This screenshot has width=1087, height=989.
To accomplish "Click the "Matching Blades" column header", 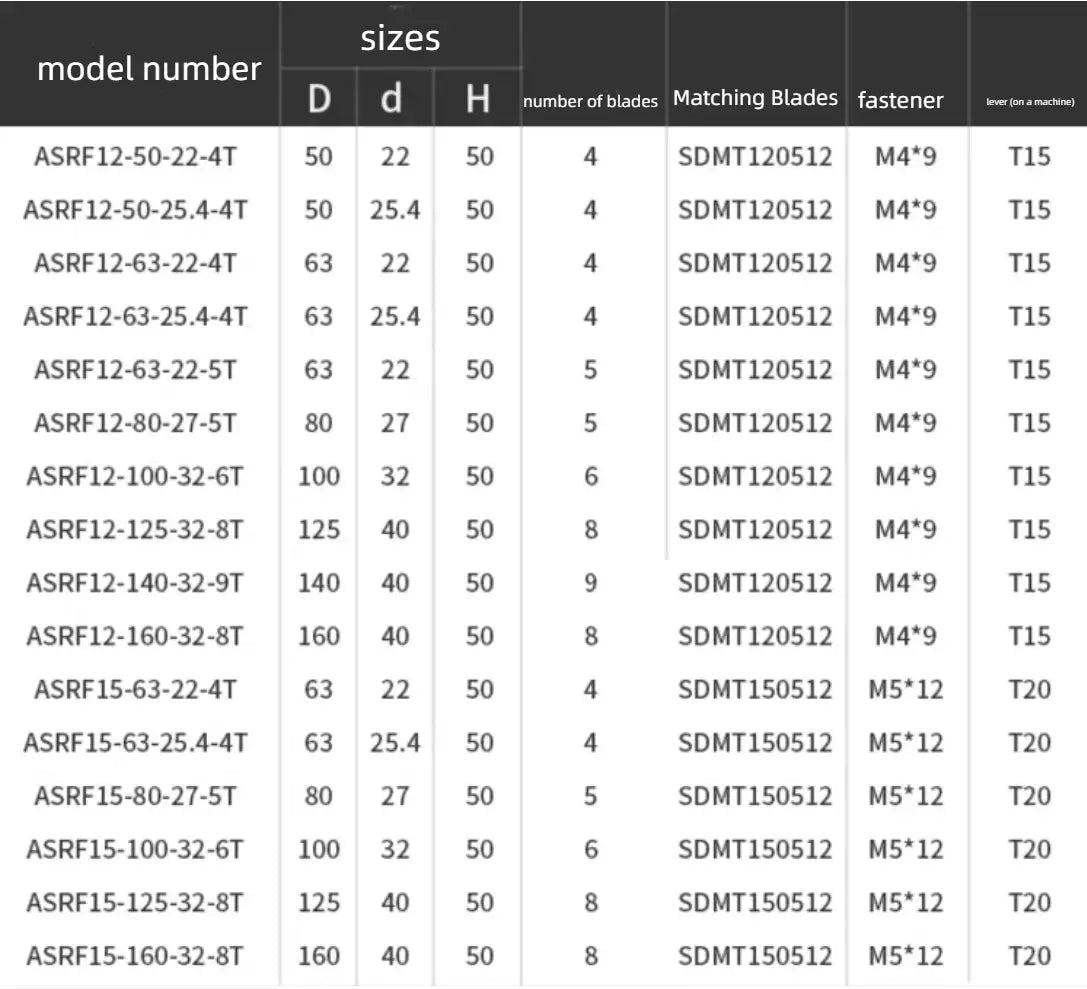I will (755, 98).
